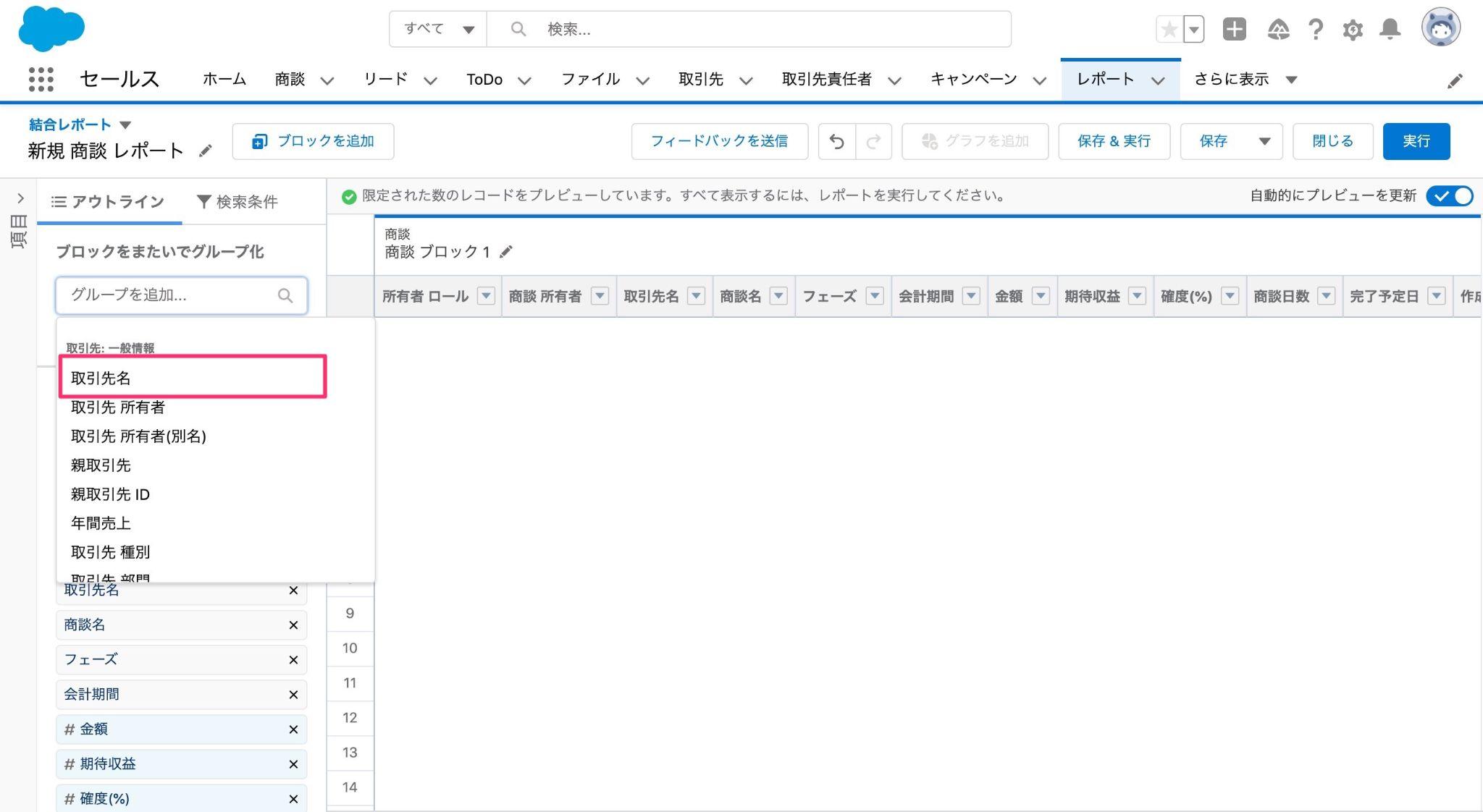Open the App Launcher grid icon
Screen dimensions: 1483x812
pyautogui.click(x=41, y=79)
